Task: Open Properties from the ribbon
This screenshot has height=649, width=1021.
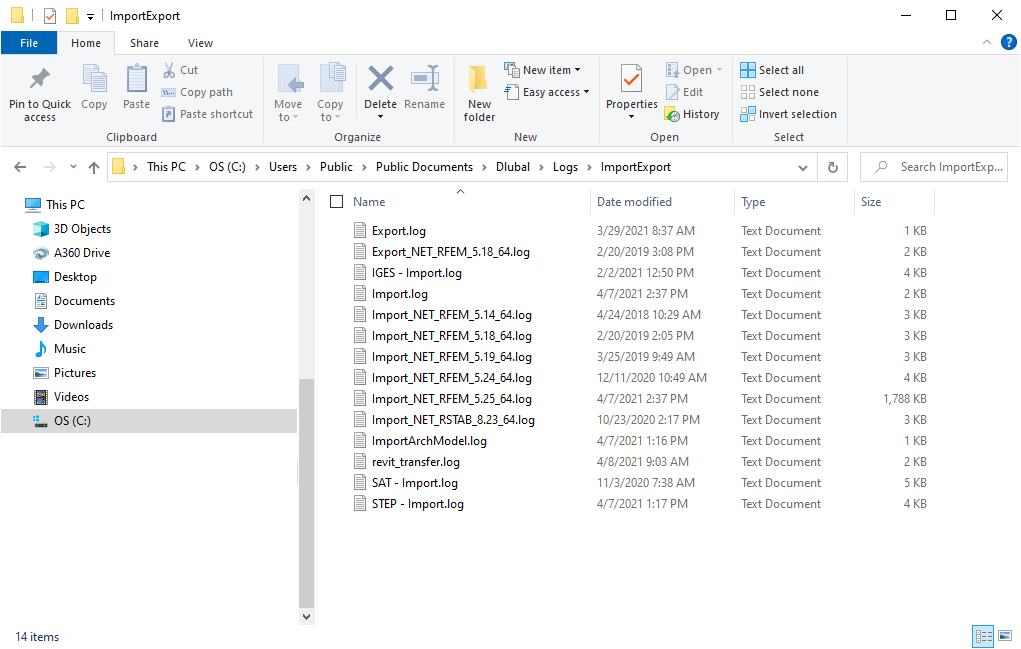Action: click(x=630, y=90)
